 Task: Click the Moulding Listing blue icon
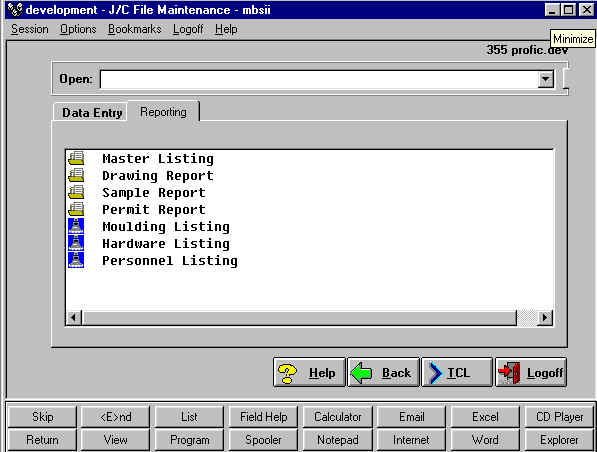[76, 226]
